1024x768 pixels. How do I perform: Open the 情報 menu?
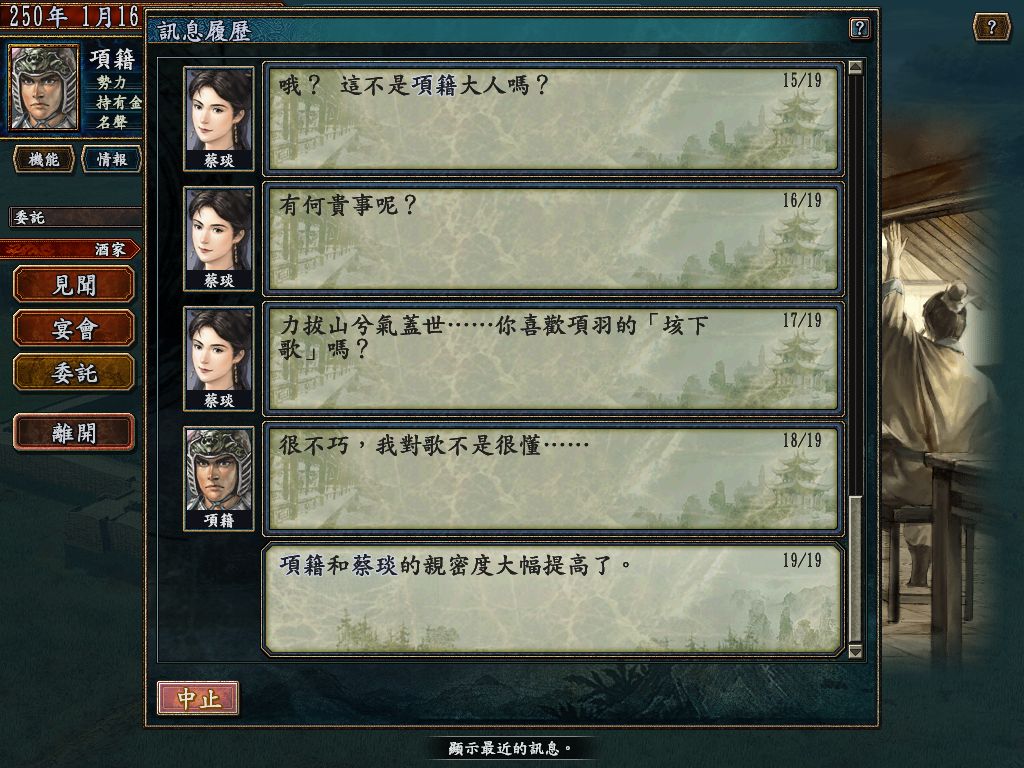pyautogui.click(x=112, y=159)
